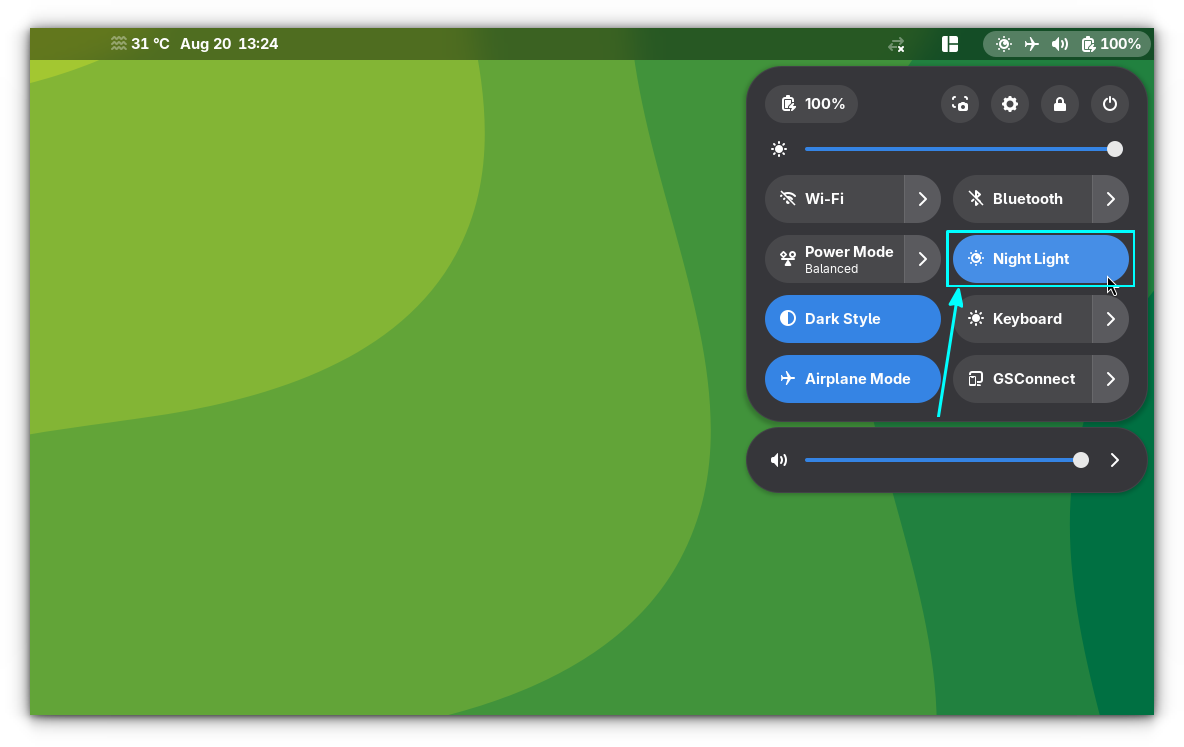Adjust the volume slider

pyautogui.click(x=947, y=460)
